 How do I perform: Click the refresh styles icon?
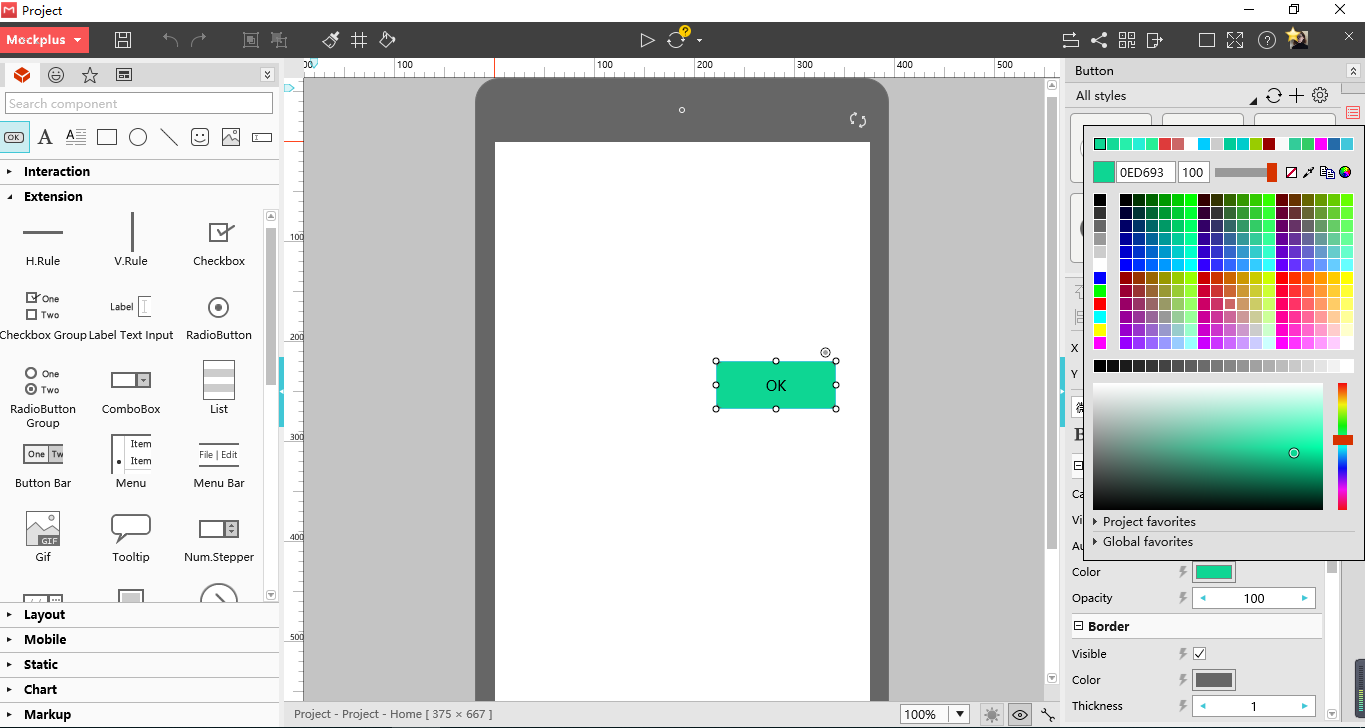1273,95
